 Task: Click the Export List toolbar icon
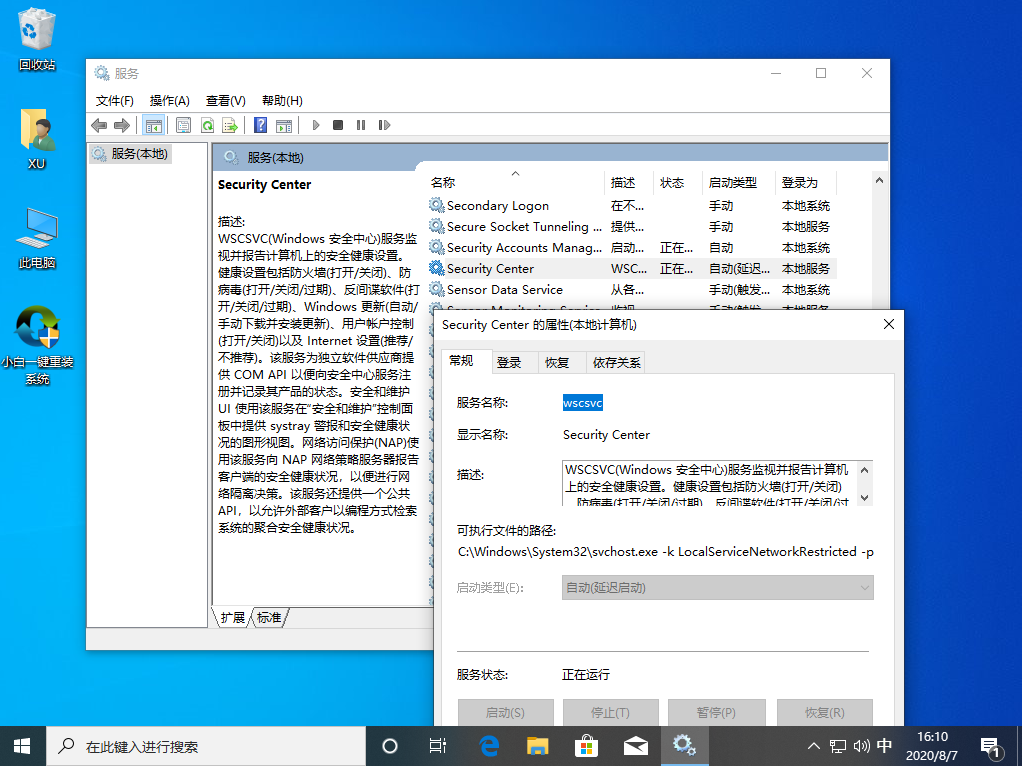click(230, 124)
